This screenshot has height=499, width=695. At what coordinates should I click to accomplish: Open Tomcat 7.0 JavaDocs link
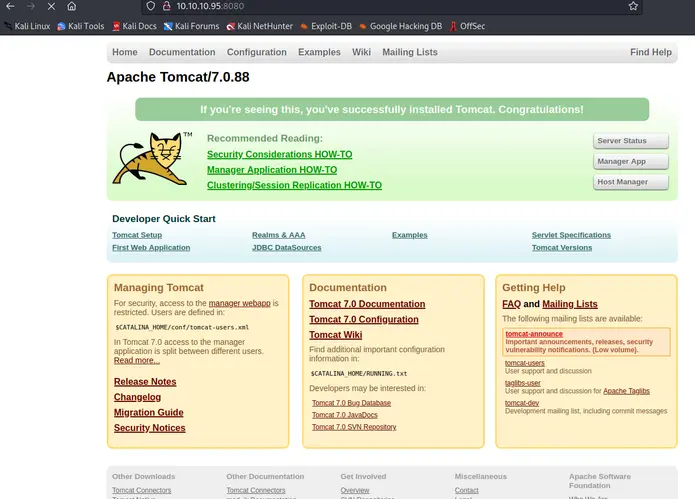[x=345, y=415]
